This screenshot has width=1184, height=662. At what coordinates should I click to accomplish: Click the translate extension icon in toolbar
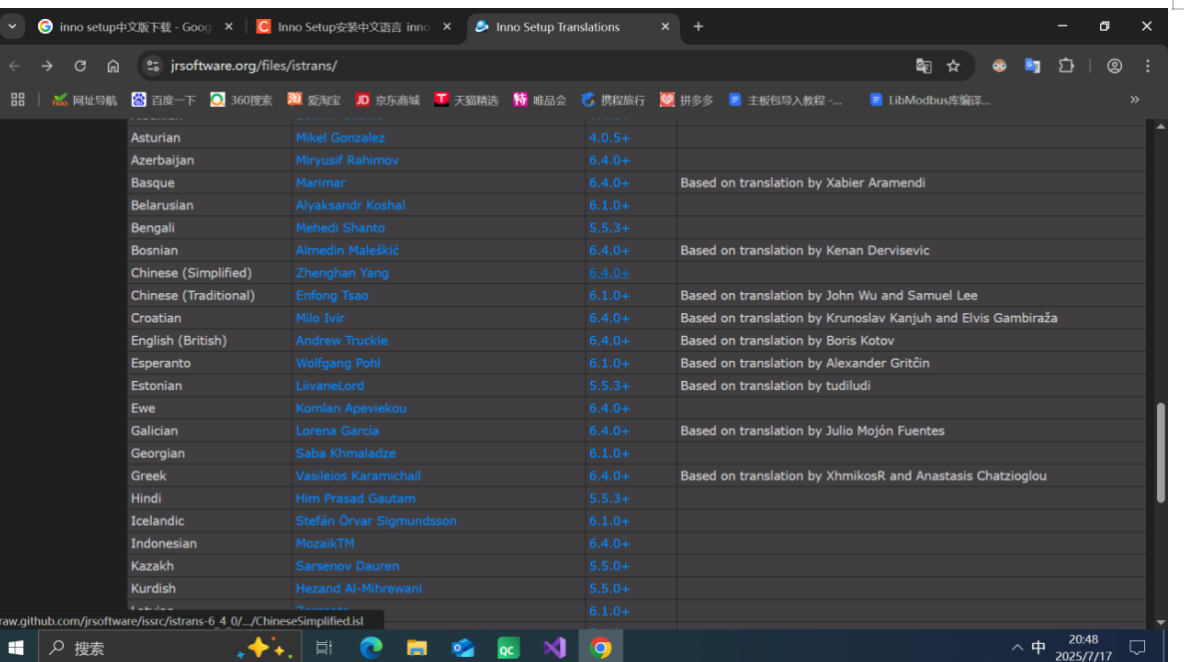(1032, 66)
